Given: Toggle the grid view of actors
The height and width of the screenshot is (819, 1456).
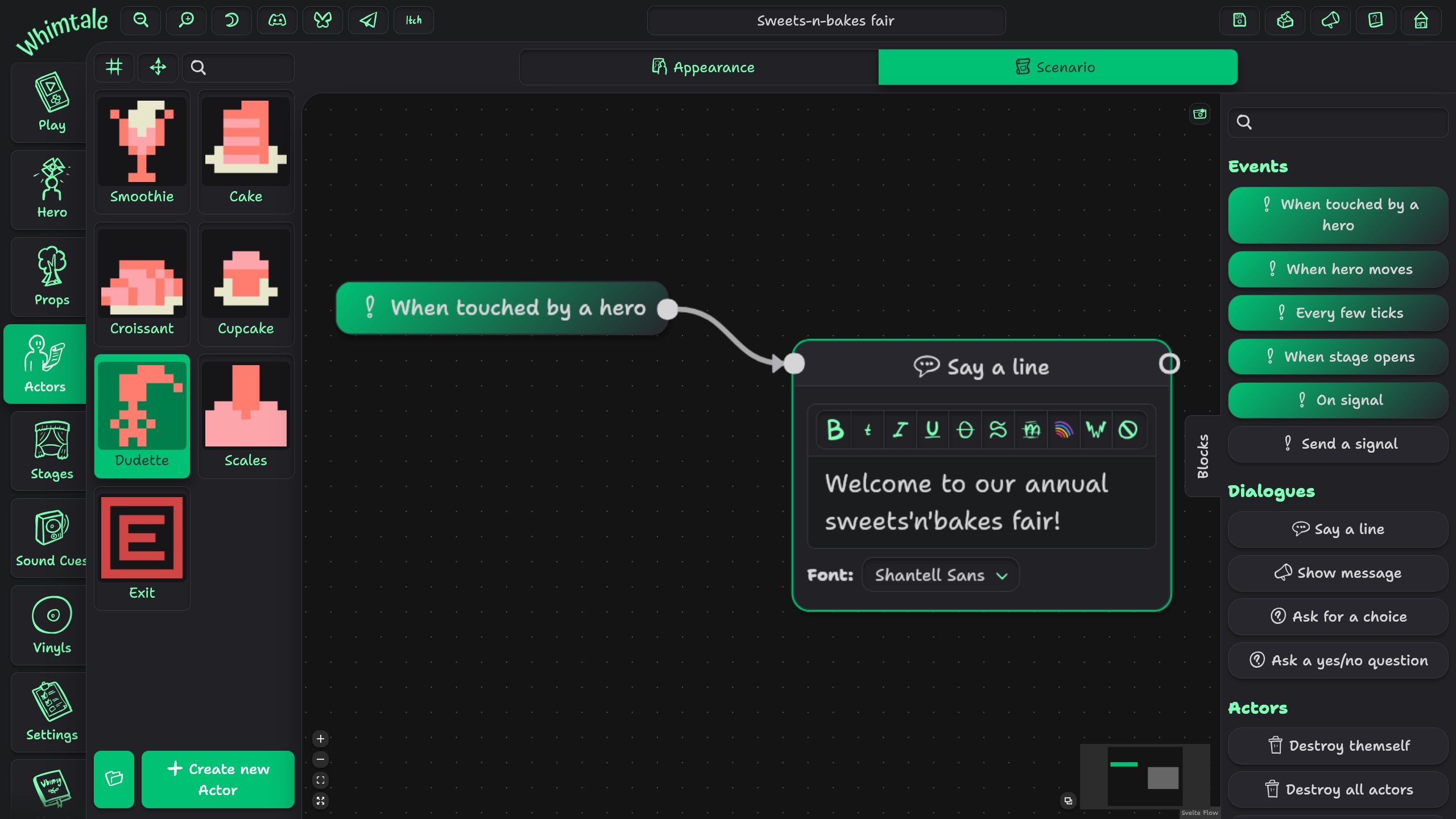Looking at the screenshot, I should 114,67.
